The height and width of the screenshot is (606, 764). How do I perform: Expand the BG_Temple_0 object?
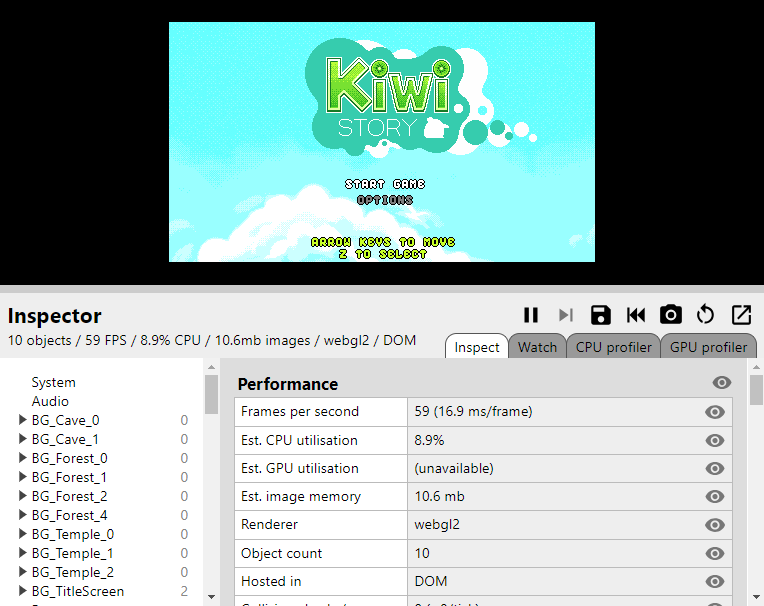(22, 533)
